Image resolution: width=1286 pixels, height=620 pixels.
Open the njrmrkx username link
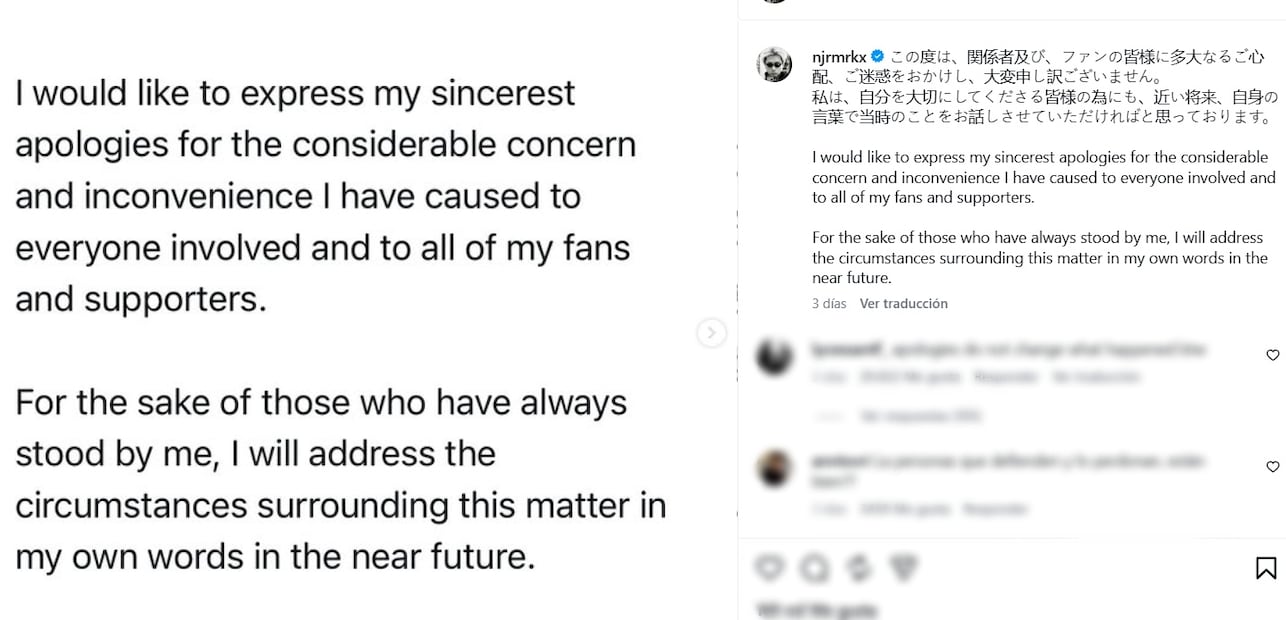tap(839, 57)
